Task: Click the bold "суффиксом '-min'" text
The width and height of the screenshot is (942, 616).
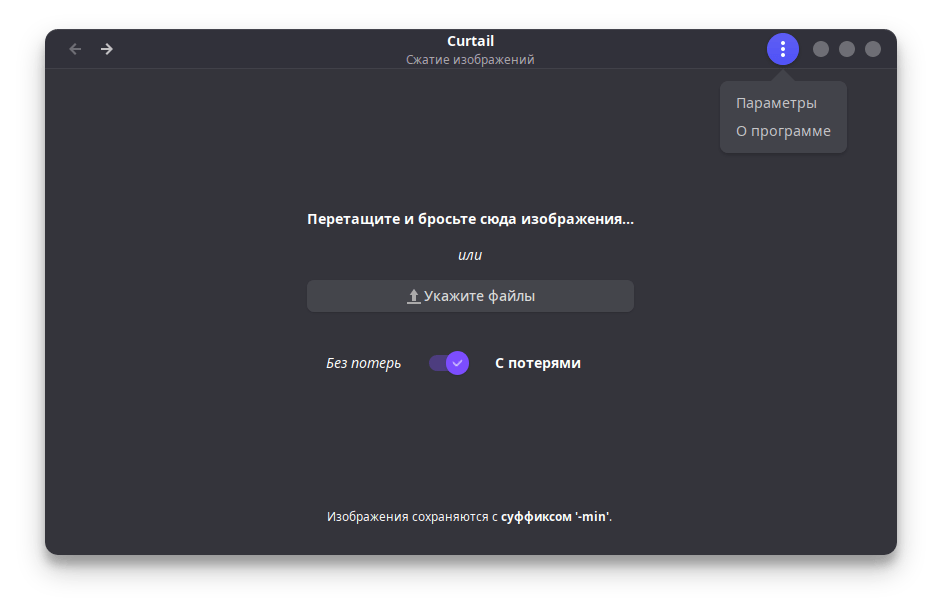Action: pos(555,517)
